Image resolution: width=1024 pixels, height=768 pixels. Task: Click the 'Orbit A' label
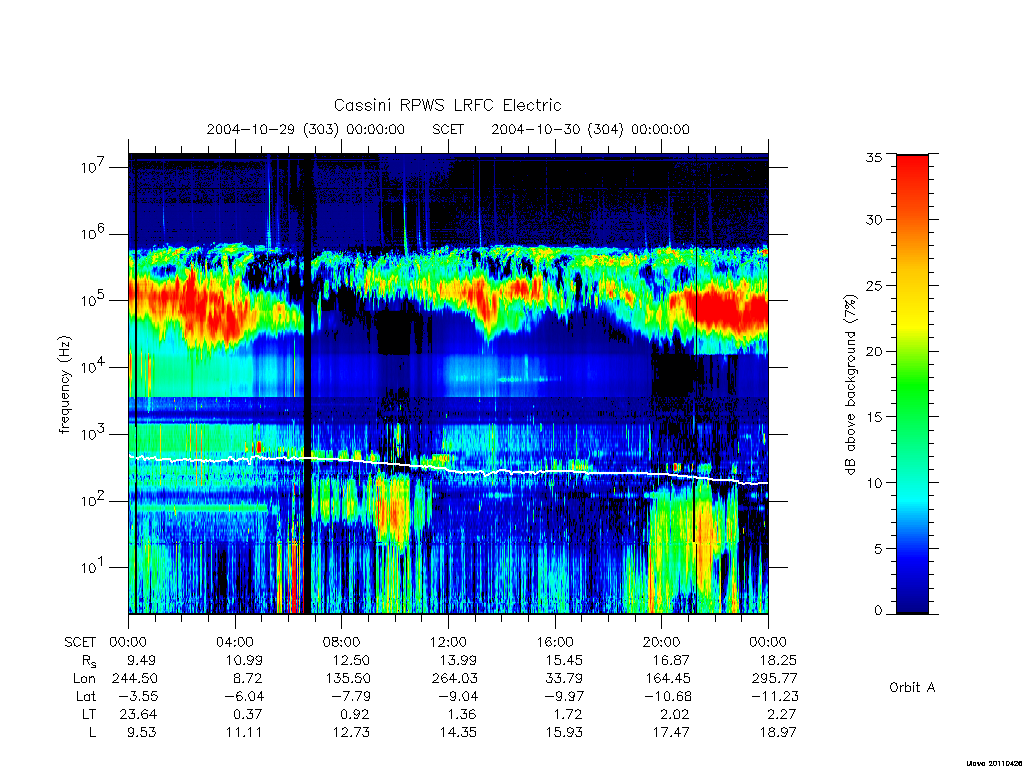(912, 687)
